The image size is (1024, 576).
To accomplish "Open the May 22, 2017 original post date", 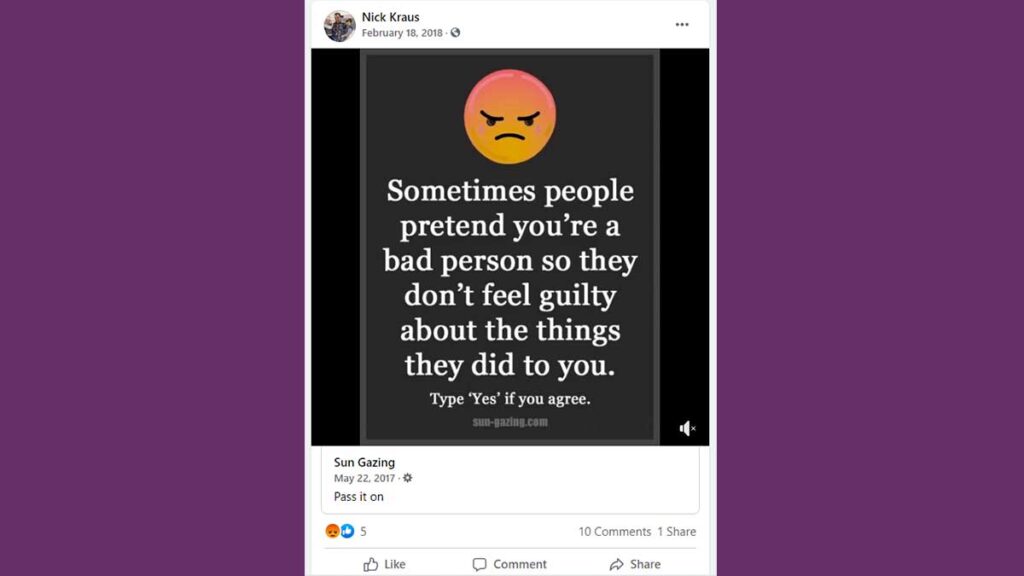I will pyautogui.click(x=364, y=478).
